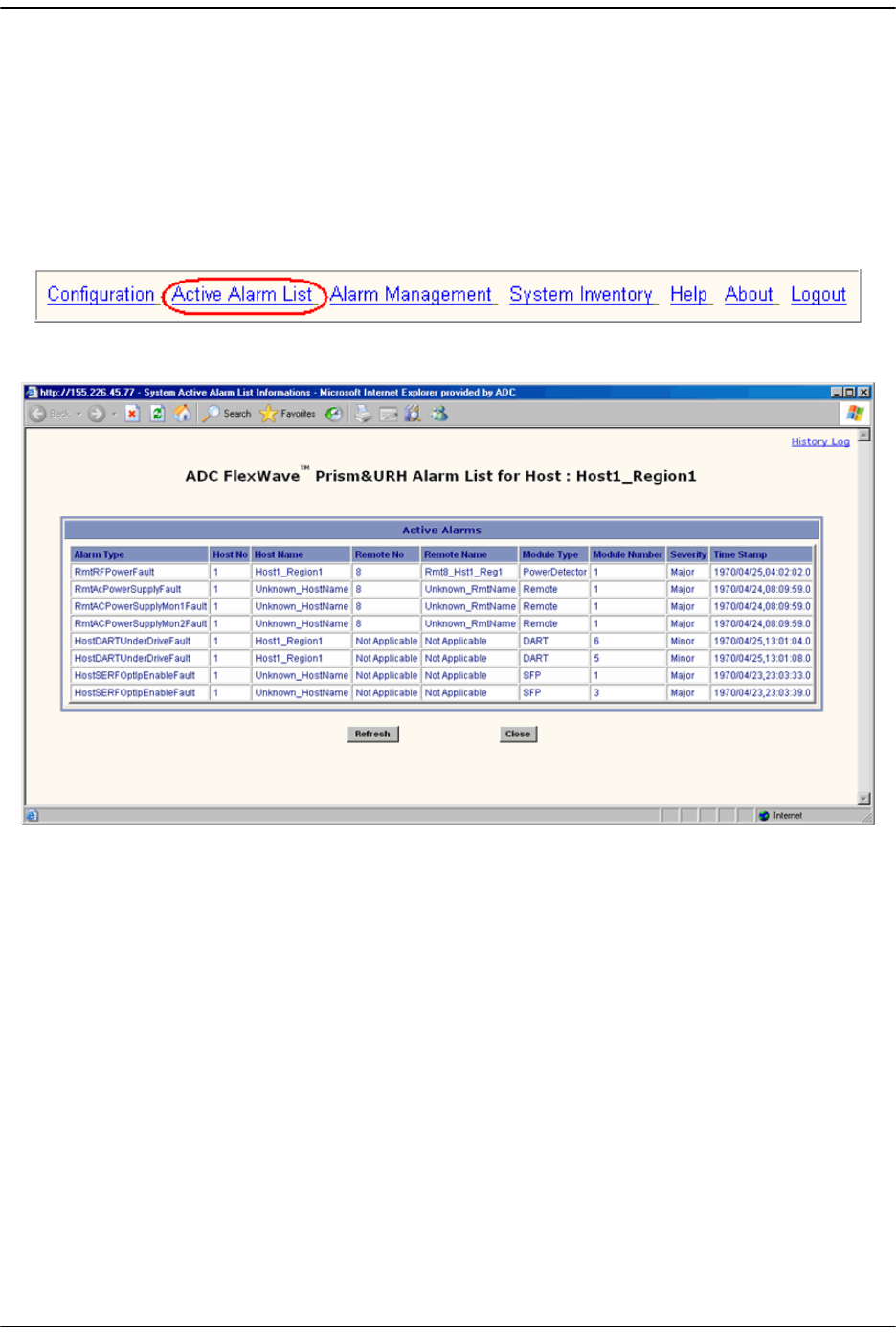Screen dimensions: 896x1334
Task: Open the History Log link
Action: [820, 441]
